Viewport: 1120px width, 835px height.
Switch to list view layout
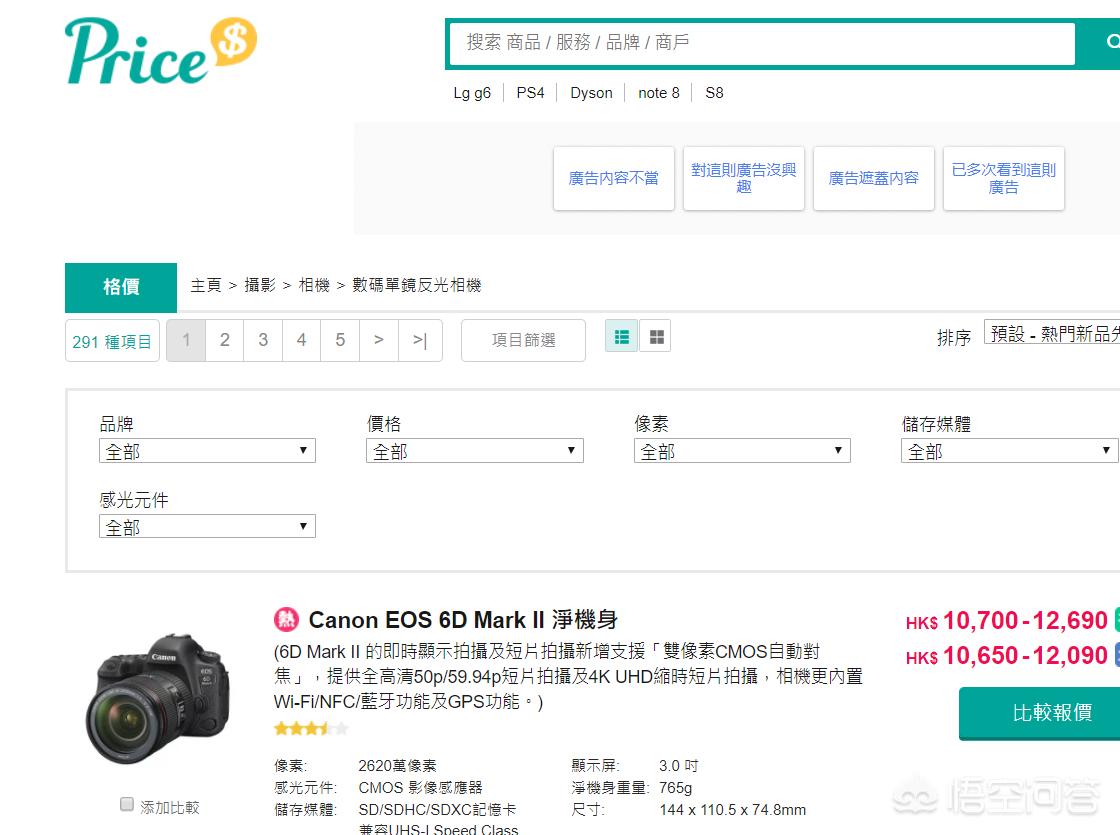[x=622, y=337]
